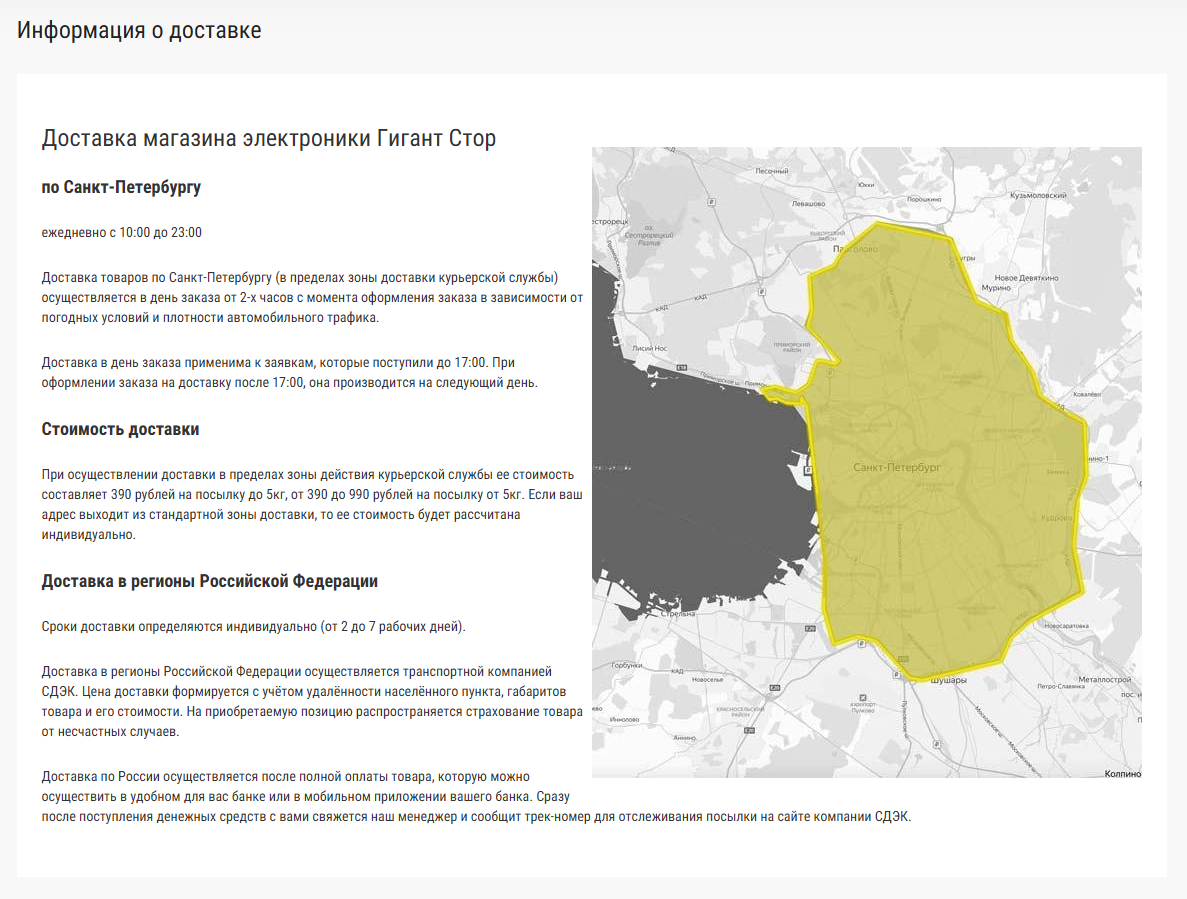The height and width of the screenshot is (899, 1187).
Task: Click paragraph starting 'Доставка в день заказа применима'
Action: coord(289,372)
